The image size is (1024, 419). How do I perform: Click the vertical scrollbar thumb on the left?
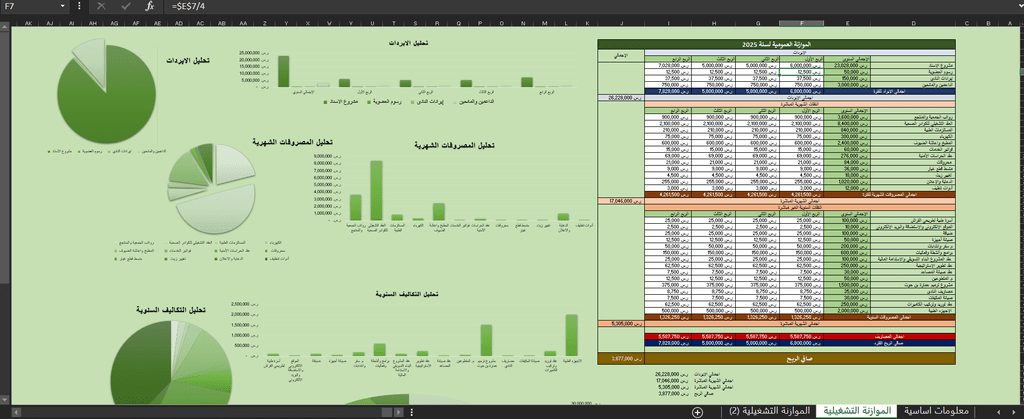(5, 157)
